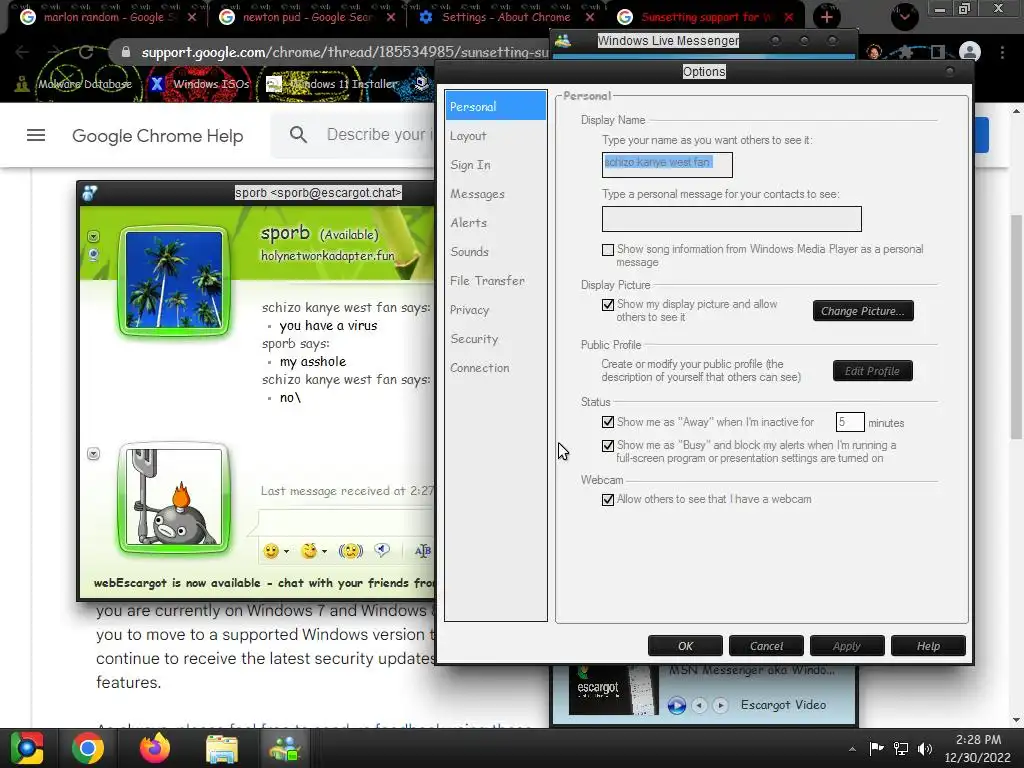
Task: Open Chrome from the taskbar
Action: (x=88, y=748)
